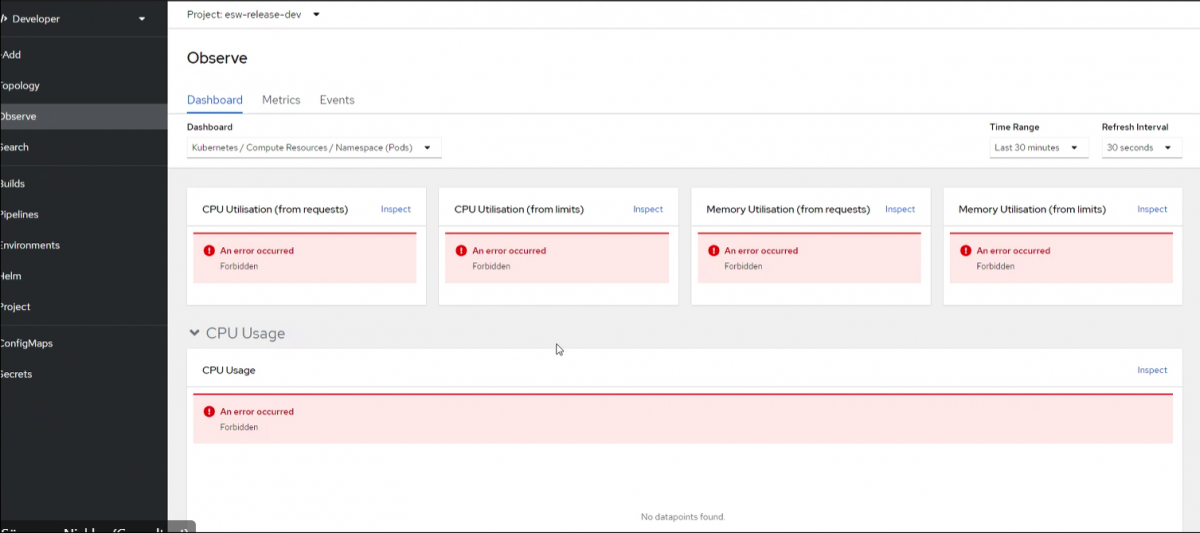Click the error icon in CPU Usage panel
Screen dimensions: 1200x533
coord(209,412)
